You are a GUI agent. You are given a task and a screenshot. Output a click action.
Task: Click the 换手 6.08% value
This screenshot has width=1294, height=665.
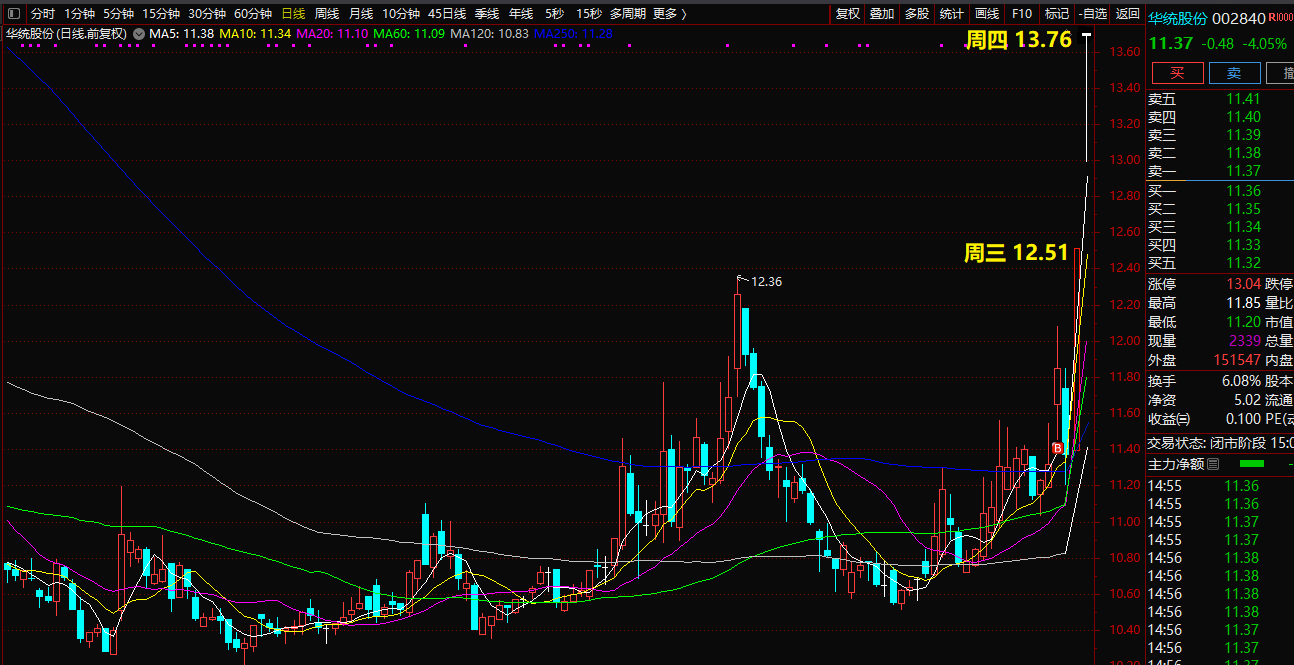[x=1240, y=381]
